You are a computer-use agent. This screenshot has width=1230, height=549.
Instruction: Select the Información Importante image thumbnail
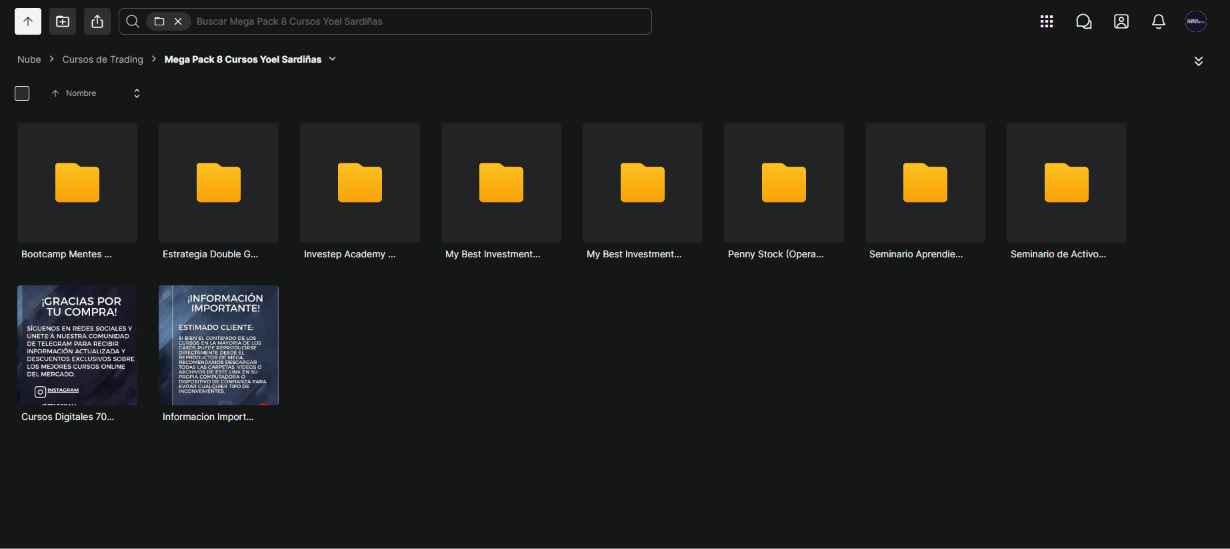(219, 345)
